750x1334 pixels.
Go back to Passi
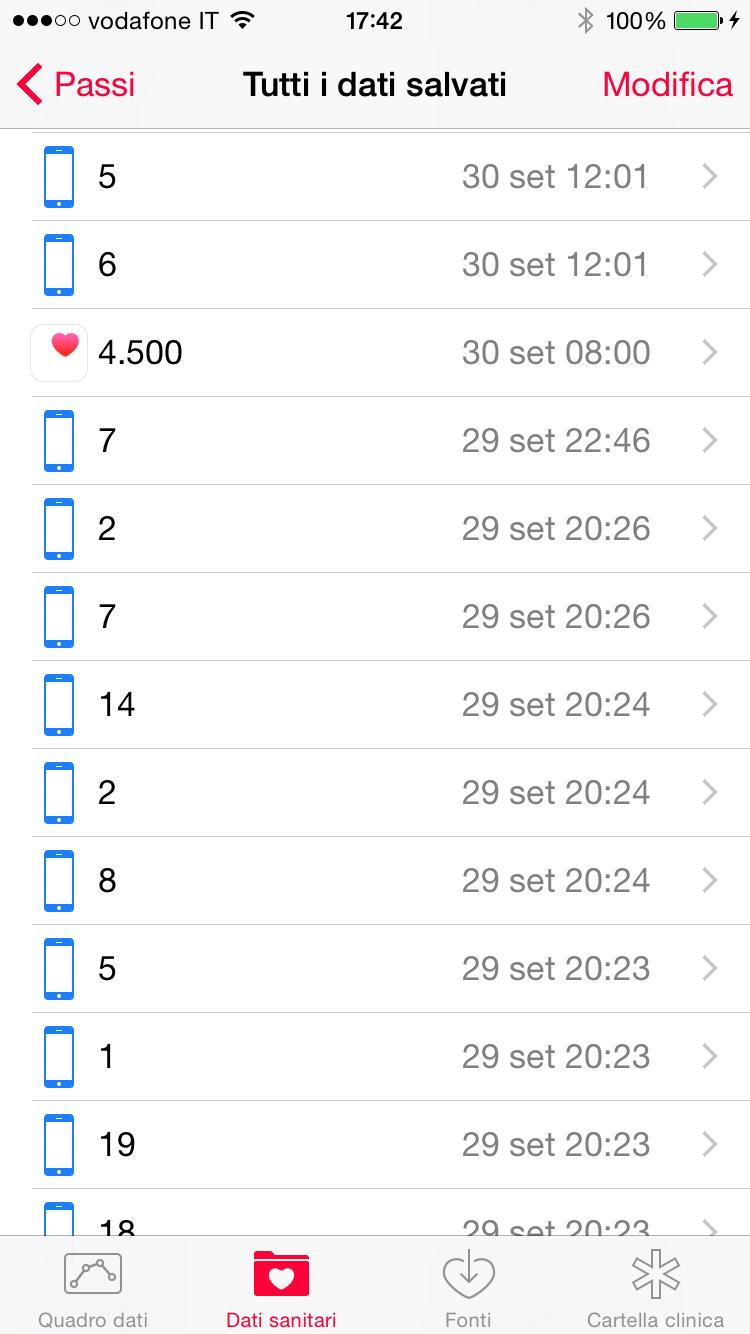[77, 85]
